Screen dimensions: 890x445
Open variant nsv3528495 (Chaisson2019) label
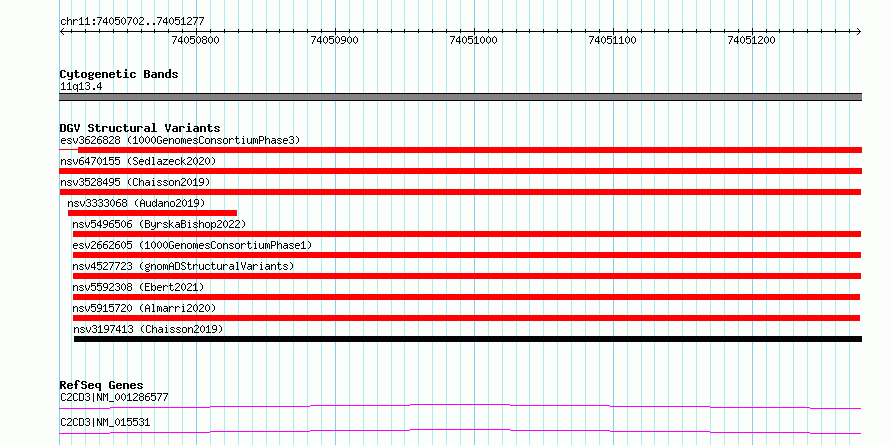[135, 182]
